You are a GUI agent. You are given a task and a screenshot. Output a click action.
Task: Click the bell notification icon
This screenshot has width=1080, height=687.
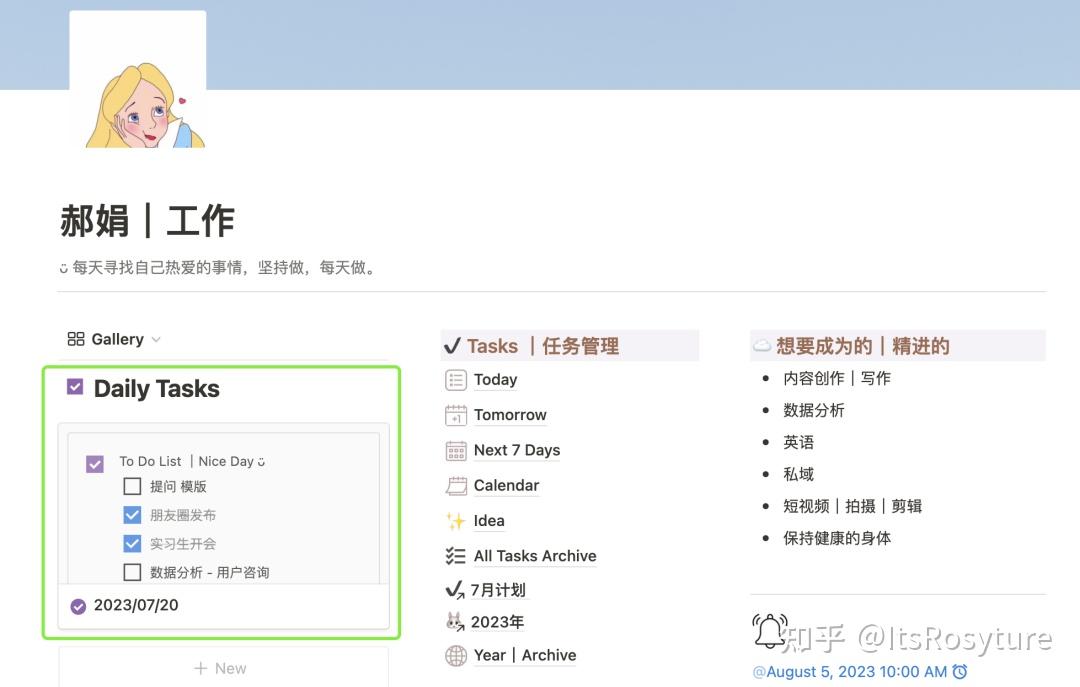[x=770, y=629]
